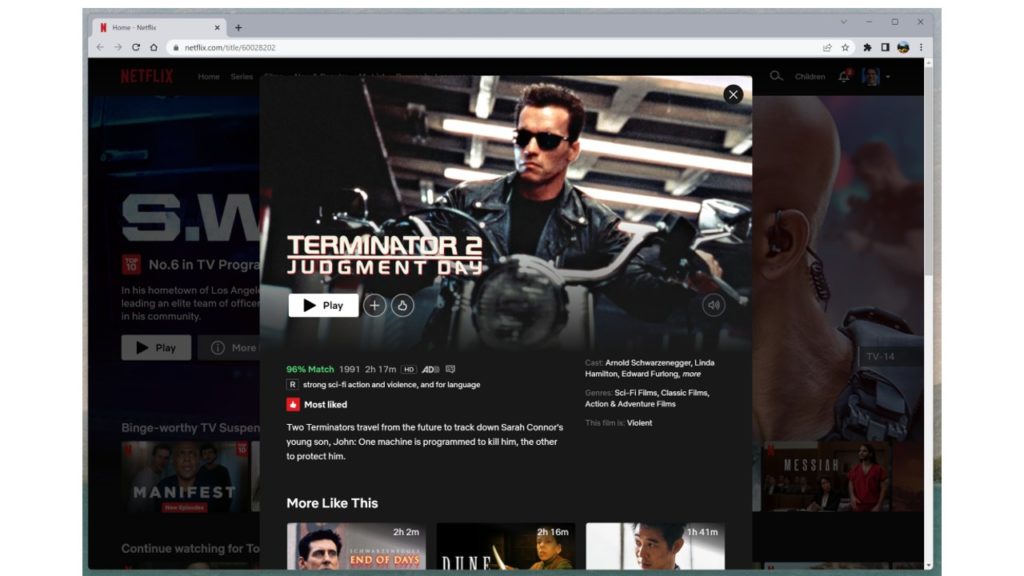Toggle the trailer sound with the speaker icon
1024x576 pixels.
(714, 305)
